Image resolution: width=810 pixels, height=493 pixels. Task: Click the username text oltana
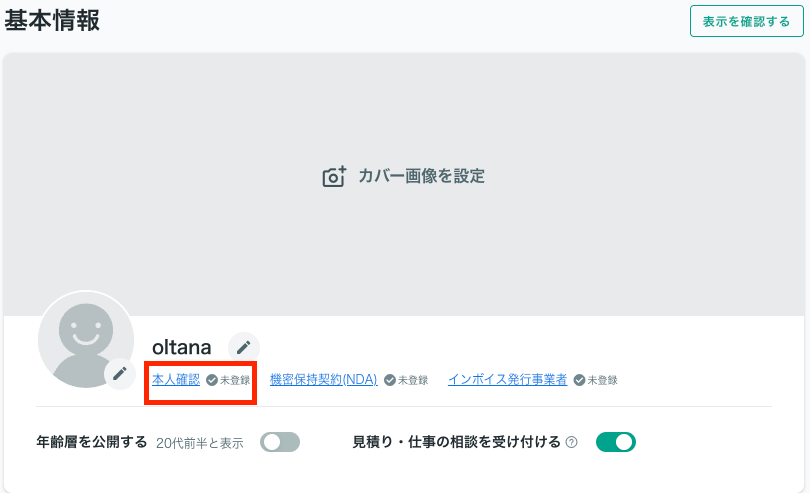tap(182, 347)
